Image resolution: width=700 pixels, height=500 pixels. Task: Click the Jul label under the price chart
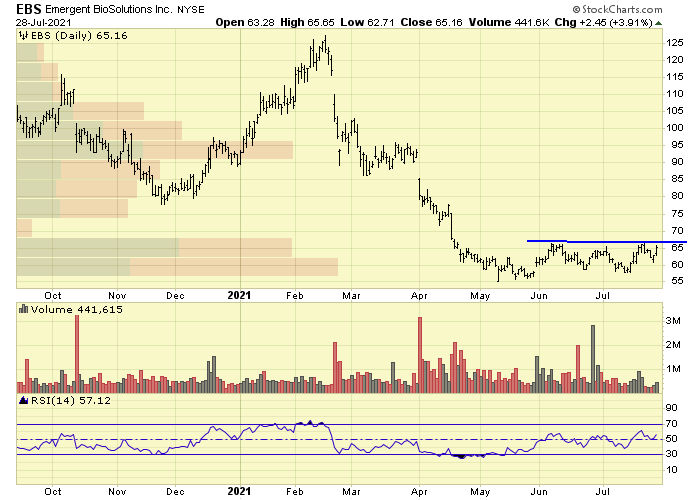click(603, 296)
